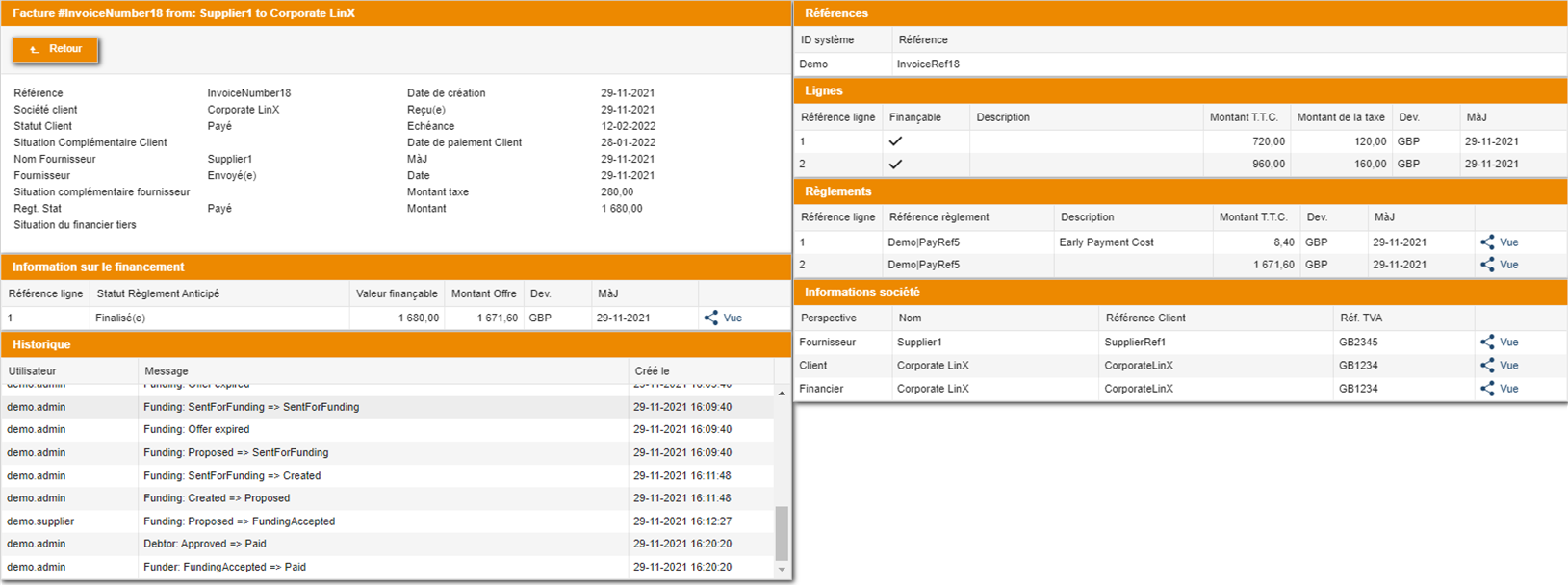Click the Montant T.T.C. header in Lignes
Viewport: 1568px width, 585px height.
[x=1244, y=117]
